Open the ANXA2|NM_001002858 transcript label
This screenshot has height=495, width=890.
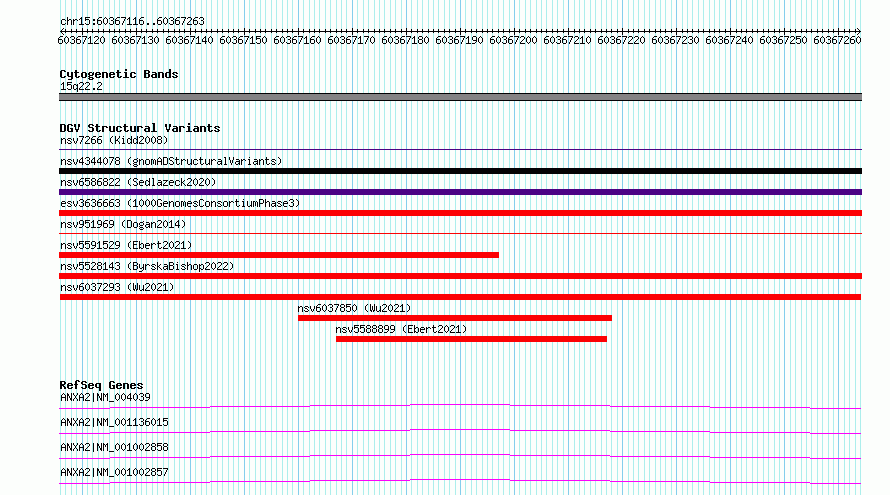pyautogui.click(x=114, y=447)
